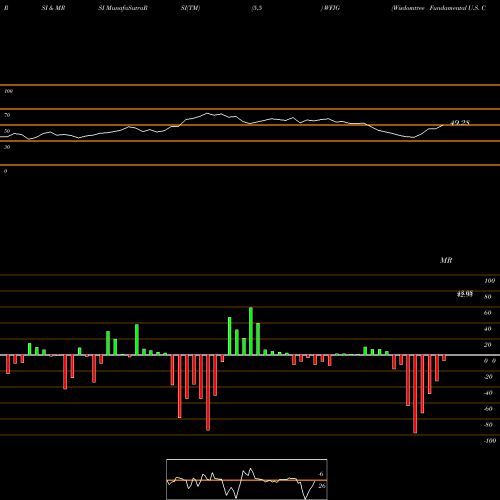The height and width of the screenshot is (500, 500).
Task: Select the MR axis label -60
Action: coord(488,409)
